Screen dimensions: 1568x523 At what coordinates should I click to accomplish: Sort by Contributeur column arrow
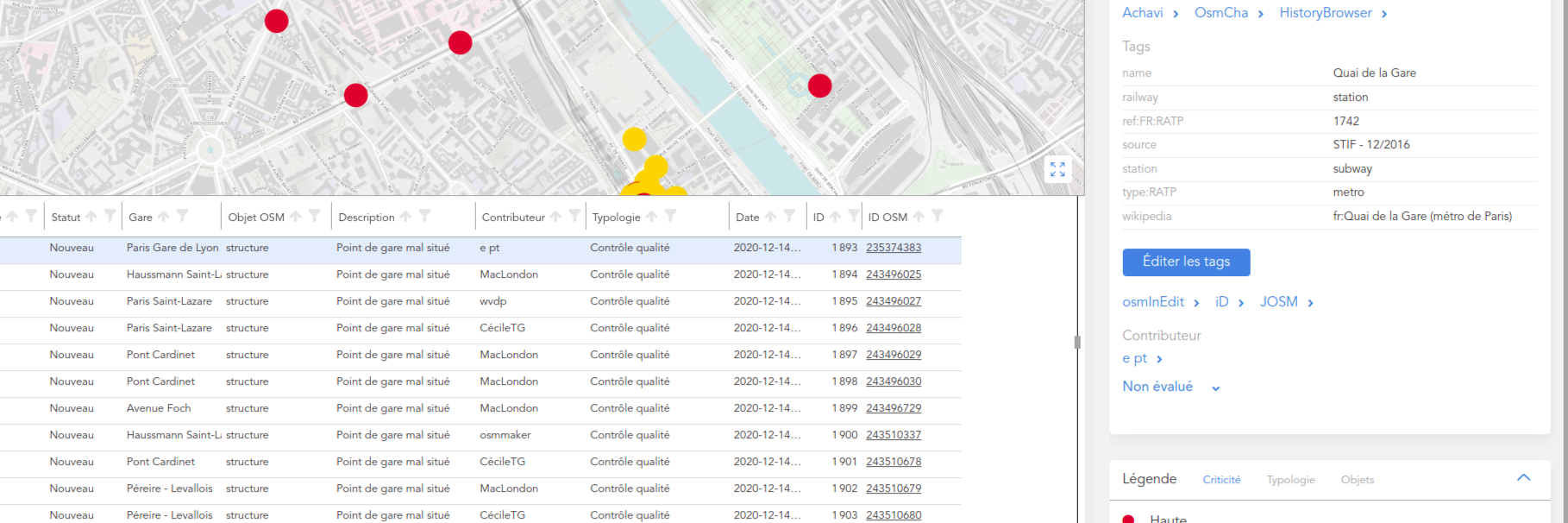pyautogui.click(x=555, y=217)
